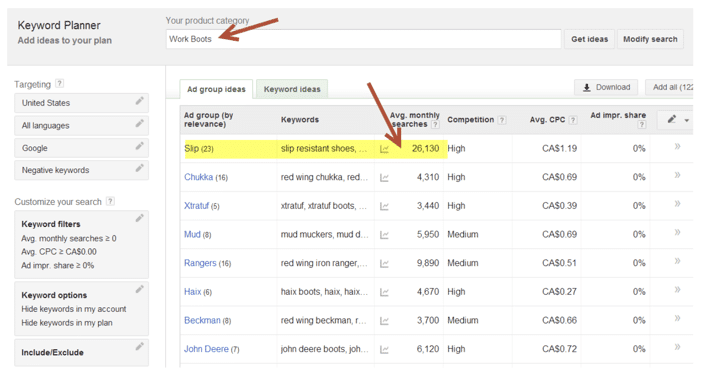
Task: Click the 26,130 monthly searches value
Action: [425, 148]
